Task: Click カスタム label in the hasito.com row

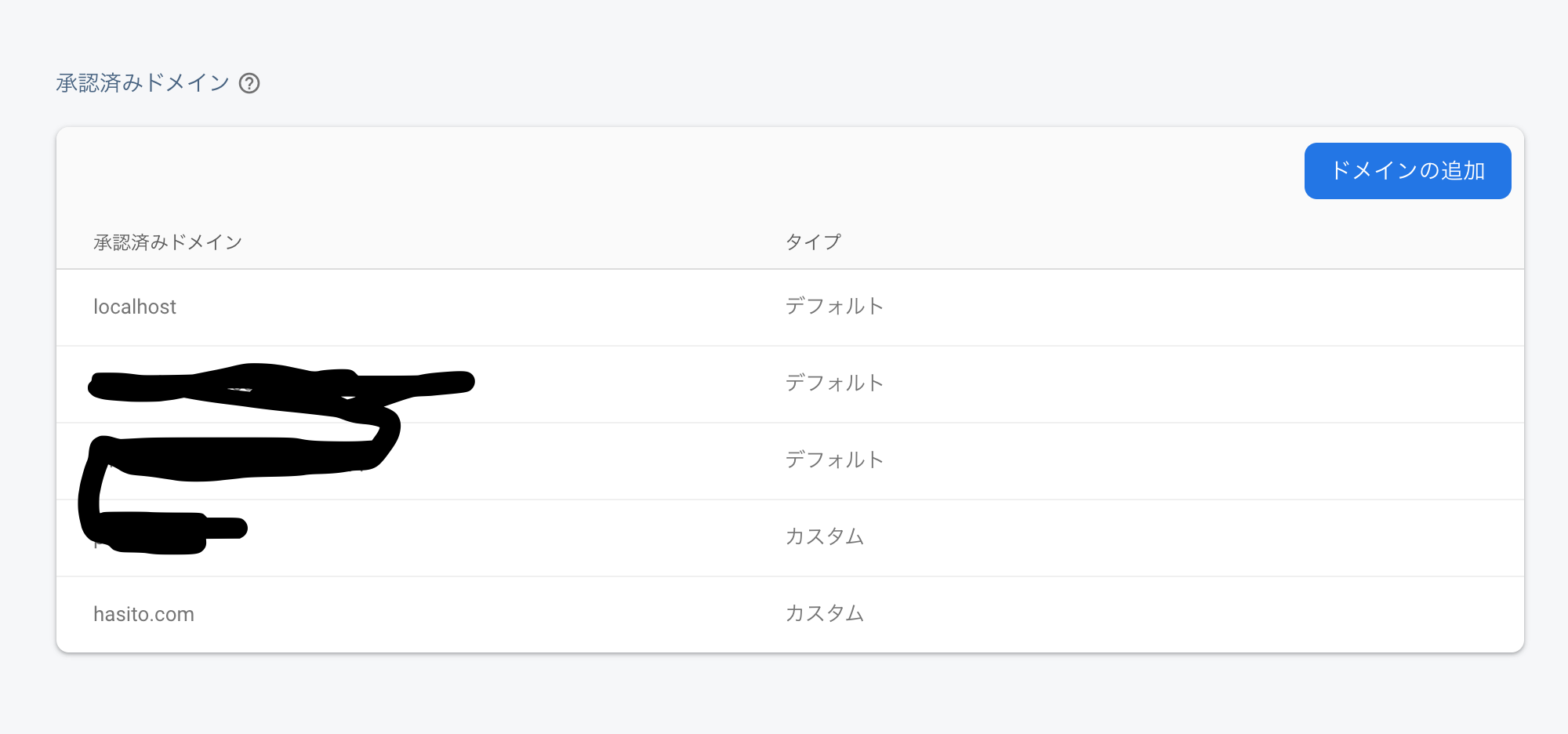Action: [x=824, y=614]
